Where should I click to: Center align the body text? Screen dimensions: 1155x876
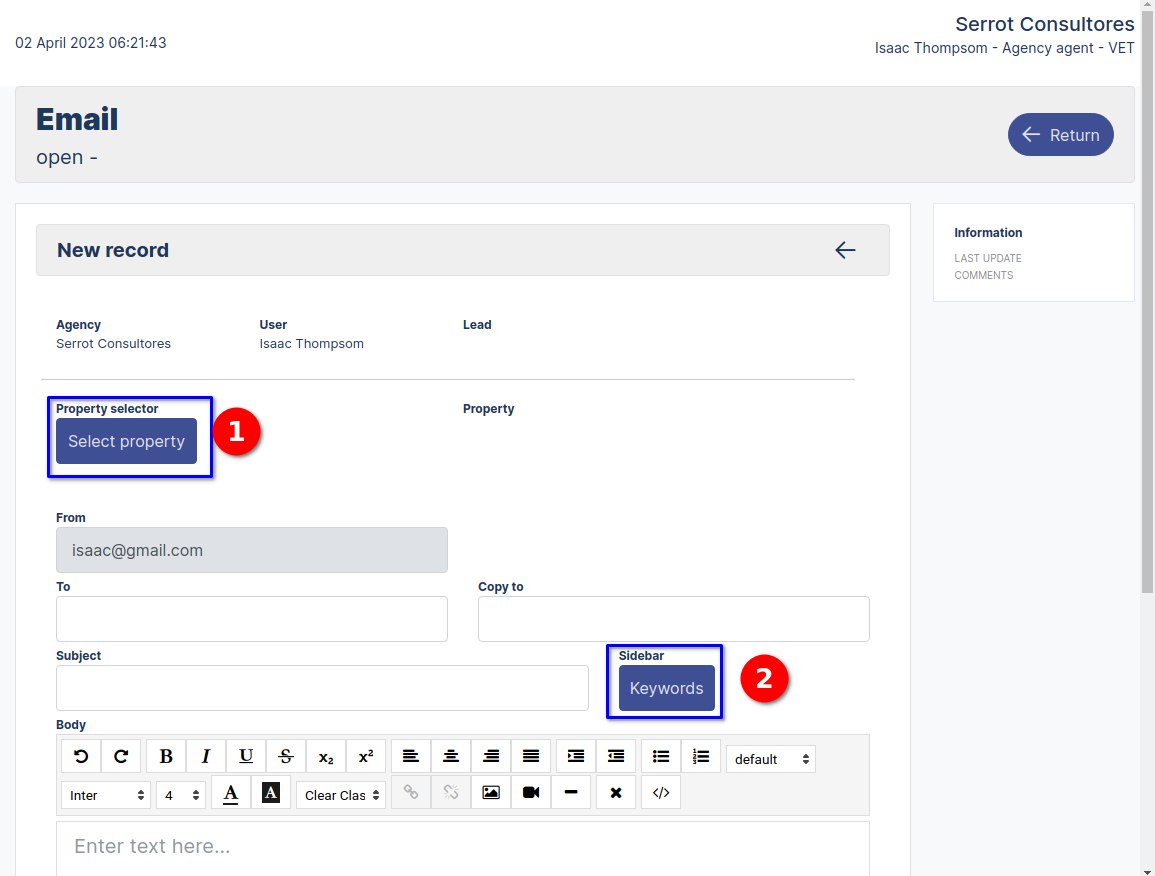click(451, 756)
